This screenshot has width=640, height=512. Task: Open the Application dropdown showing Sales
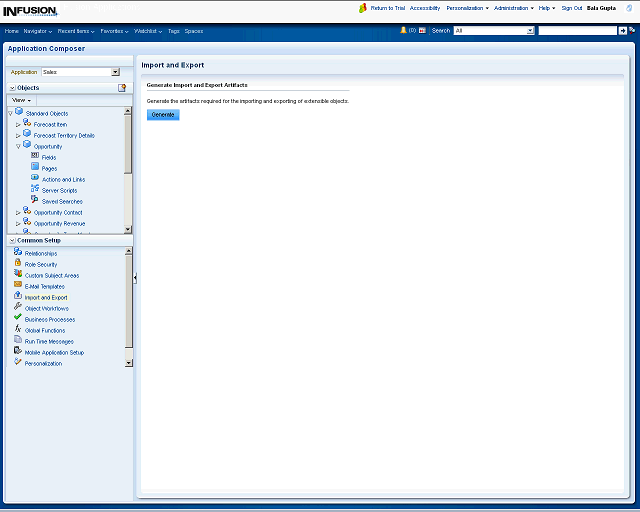(x=115, y=72)
